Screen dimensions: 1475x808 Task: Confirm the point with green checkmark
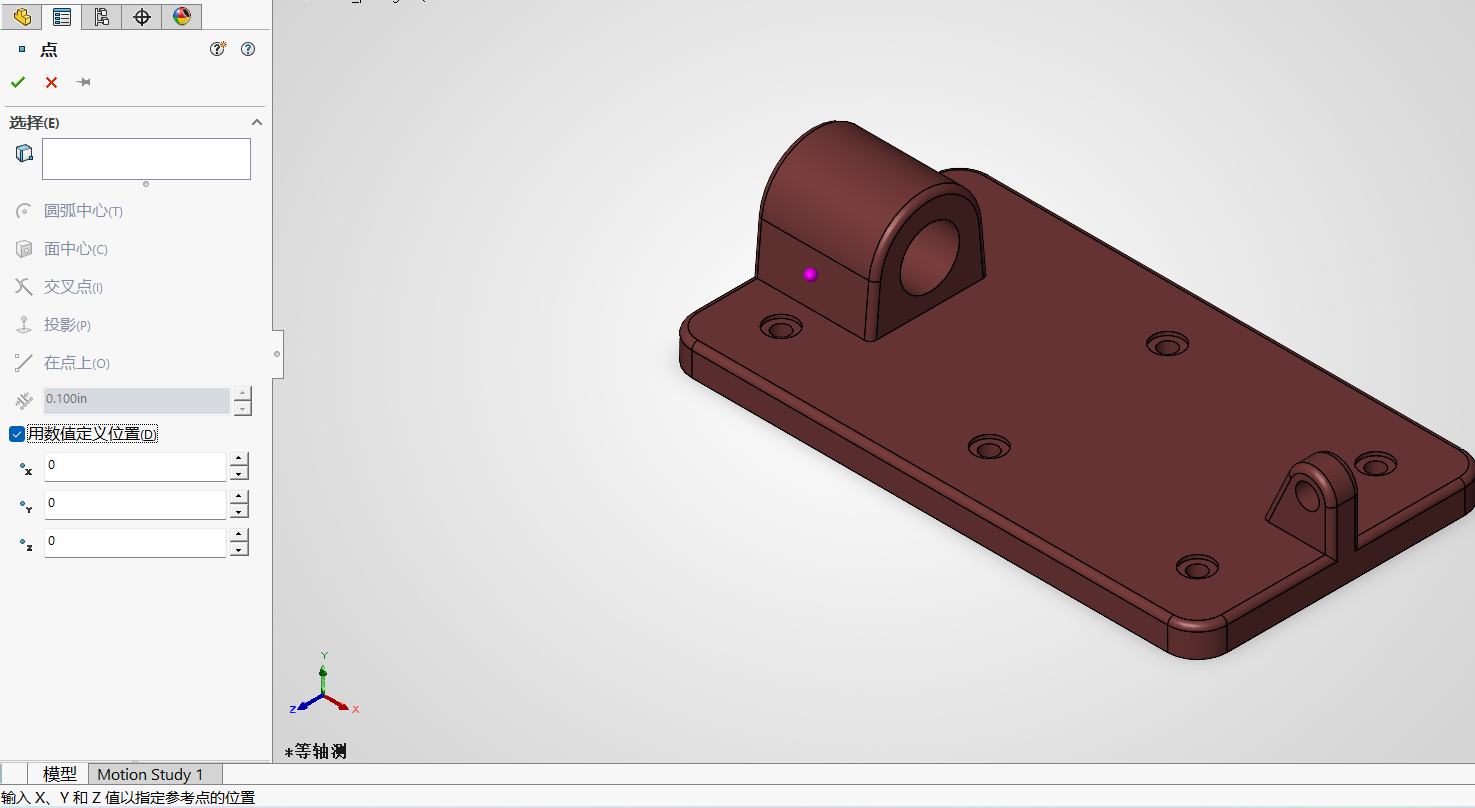pos(18,82)
